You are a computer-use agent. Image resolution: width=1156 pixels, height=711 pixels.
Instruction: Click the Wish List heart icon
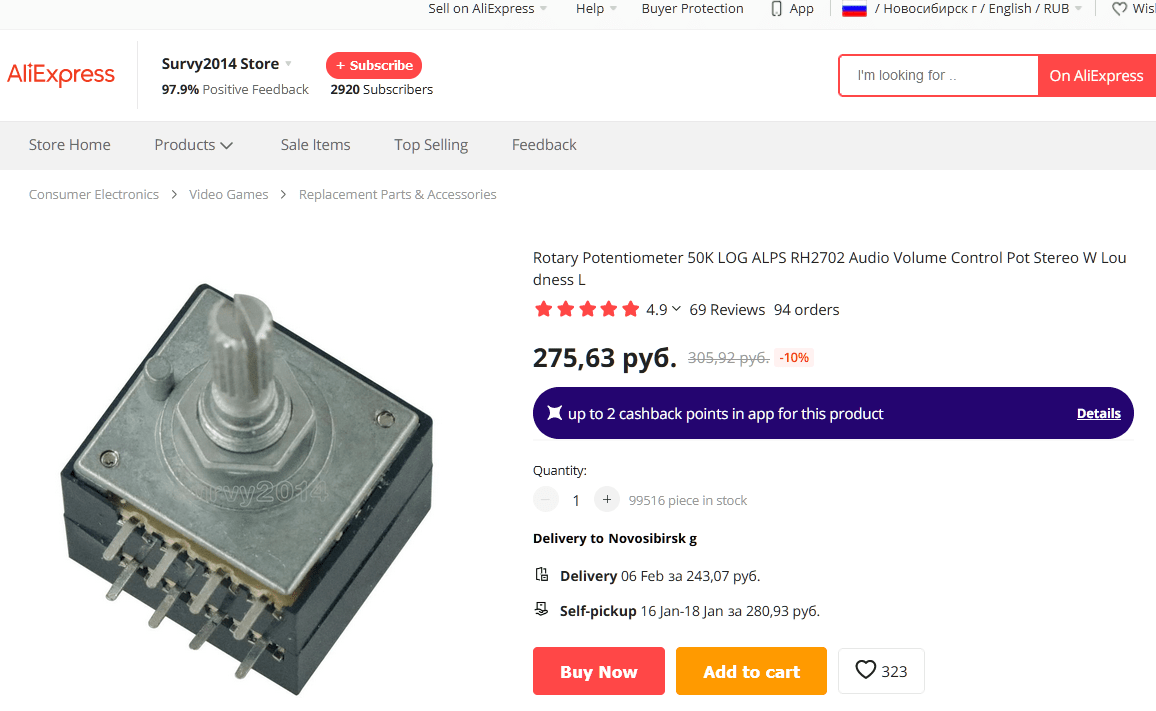pyautogui.click(x=1119, y=9)
